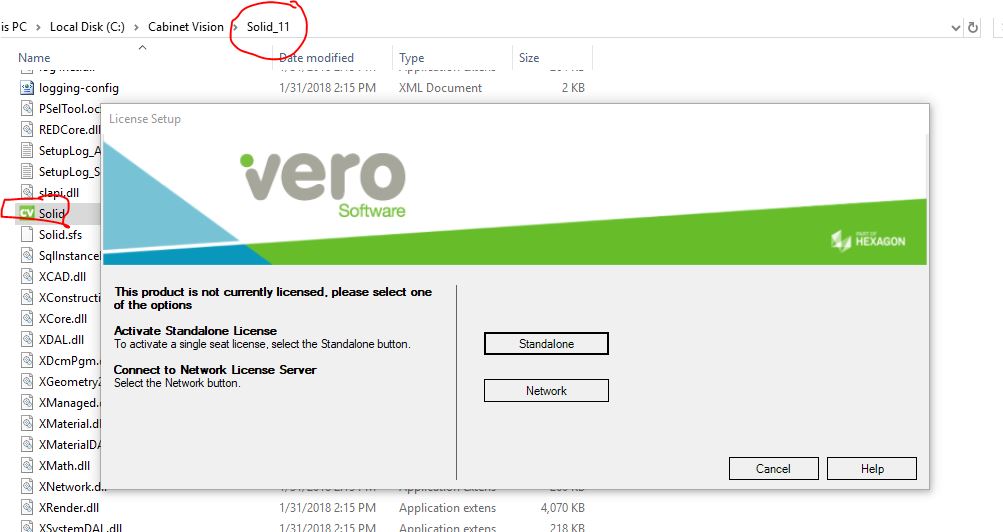Select the Solid.sfs file icon
The height and width of the screenshot is (532, 1003).
pos(27,235)
